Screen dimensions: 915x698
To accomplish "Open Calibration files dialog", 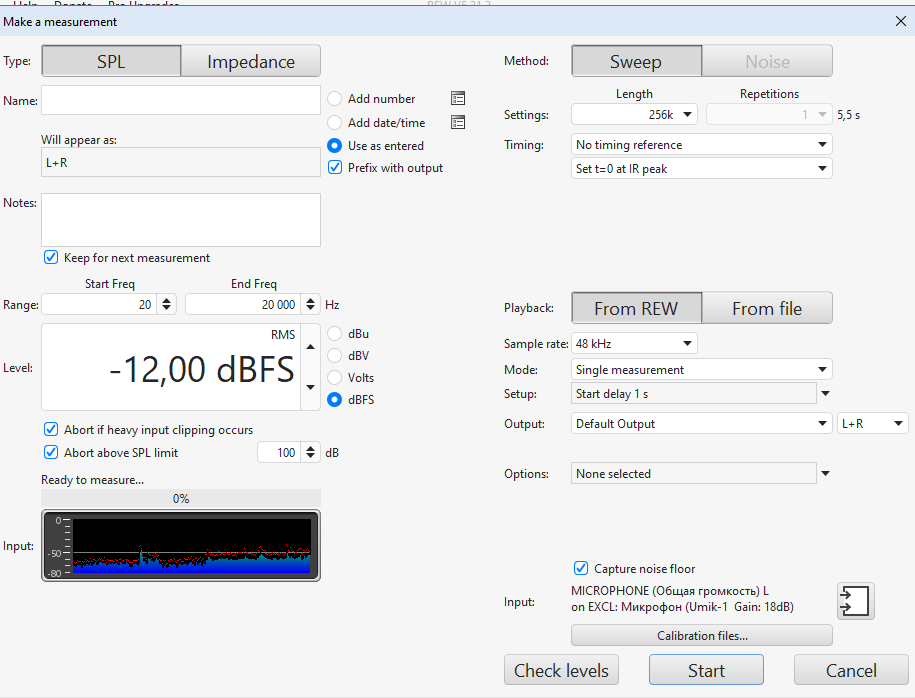I will point(701,636).
